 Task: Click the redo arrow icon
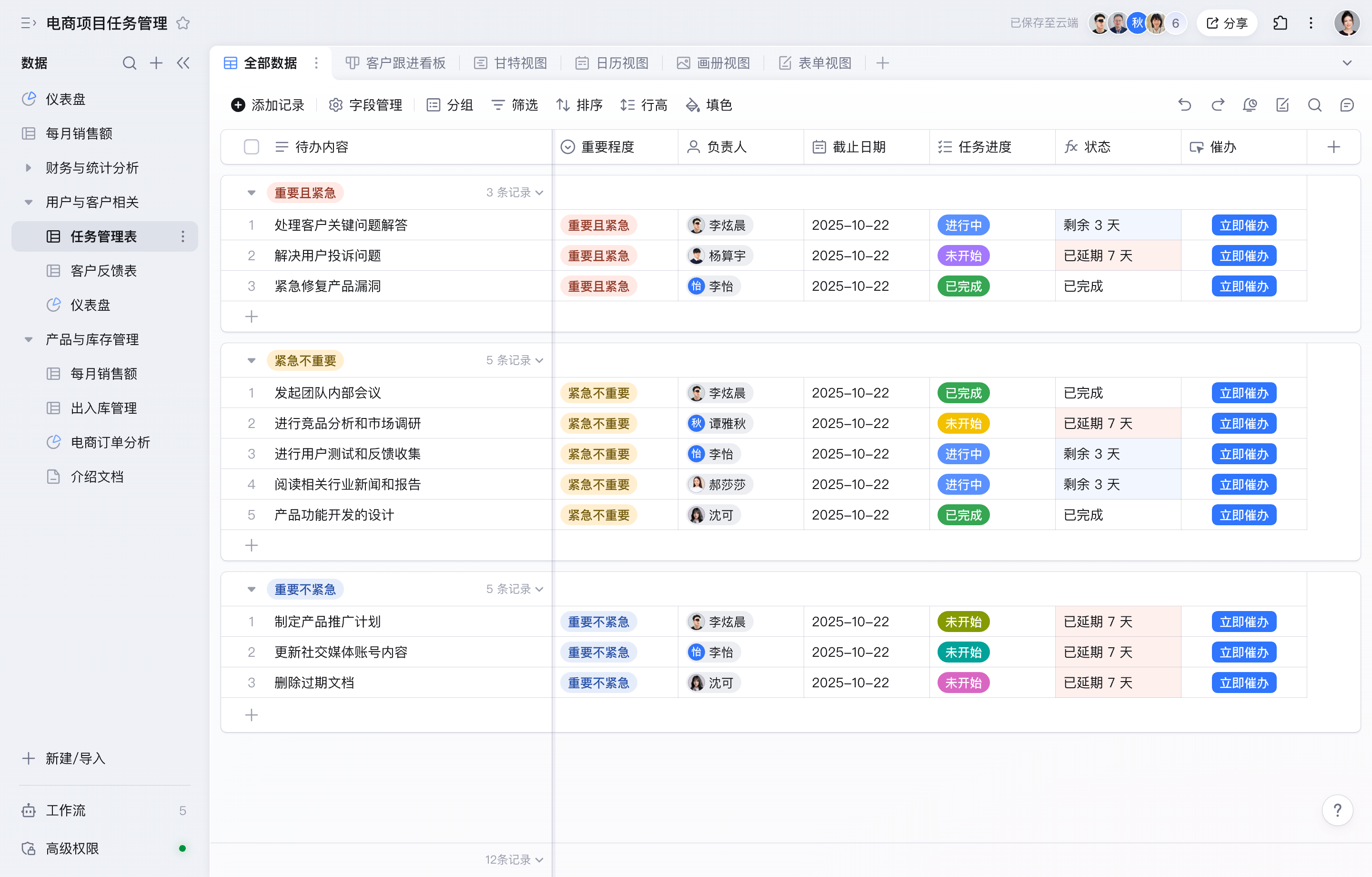coord(1218,105)
